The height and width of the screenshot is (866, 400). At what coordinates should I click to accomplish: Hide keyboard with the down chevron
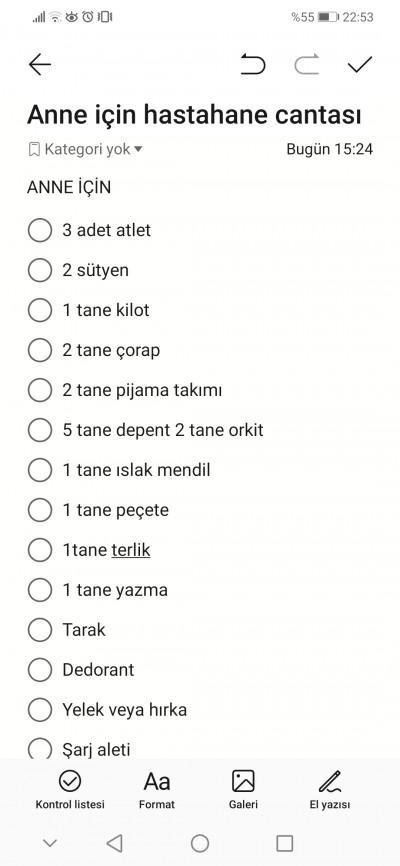(x=50, y=843)
